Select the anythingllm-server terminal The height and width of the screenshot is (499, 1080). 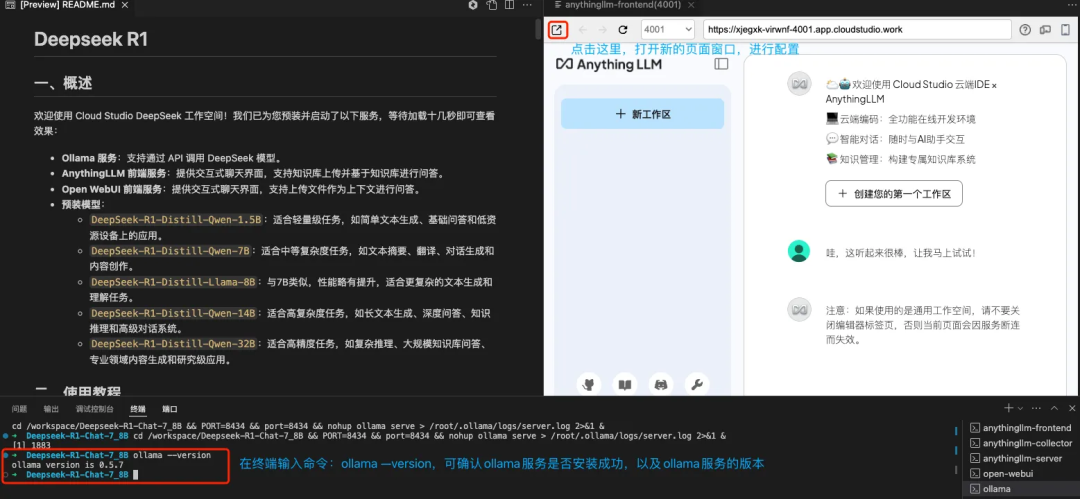click(1020, 458)
